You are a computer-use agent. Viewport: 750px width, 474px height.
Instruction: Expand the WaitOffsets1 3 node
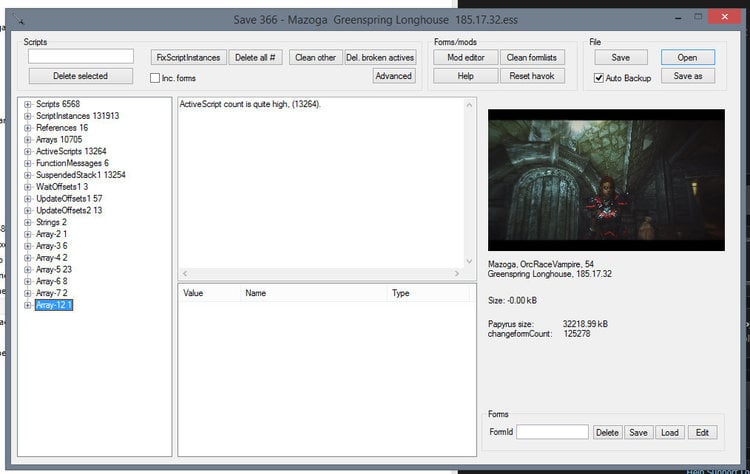pos(28,187)
